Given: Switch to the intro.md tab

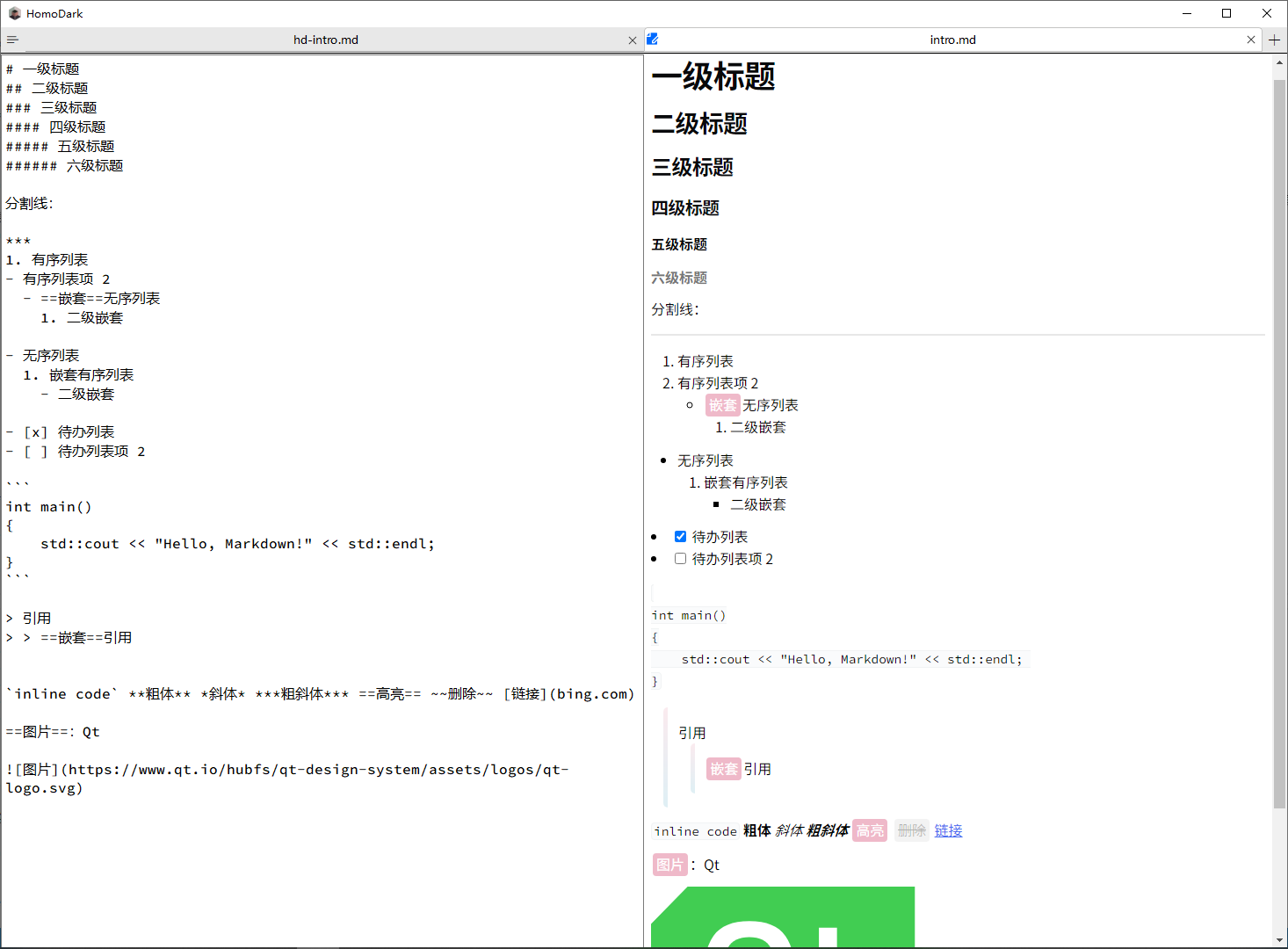Looking at the screenshot, I should [952, 40].
